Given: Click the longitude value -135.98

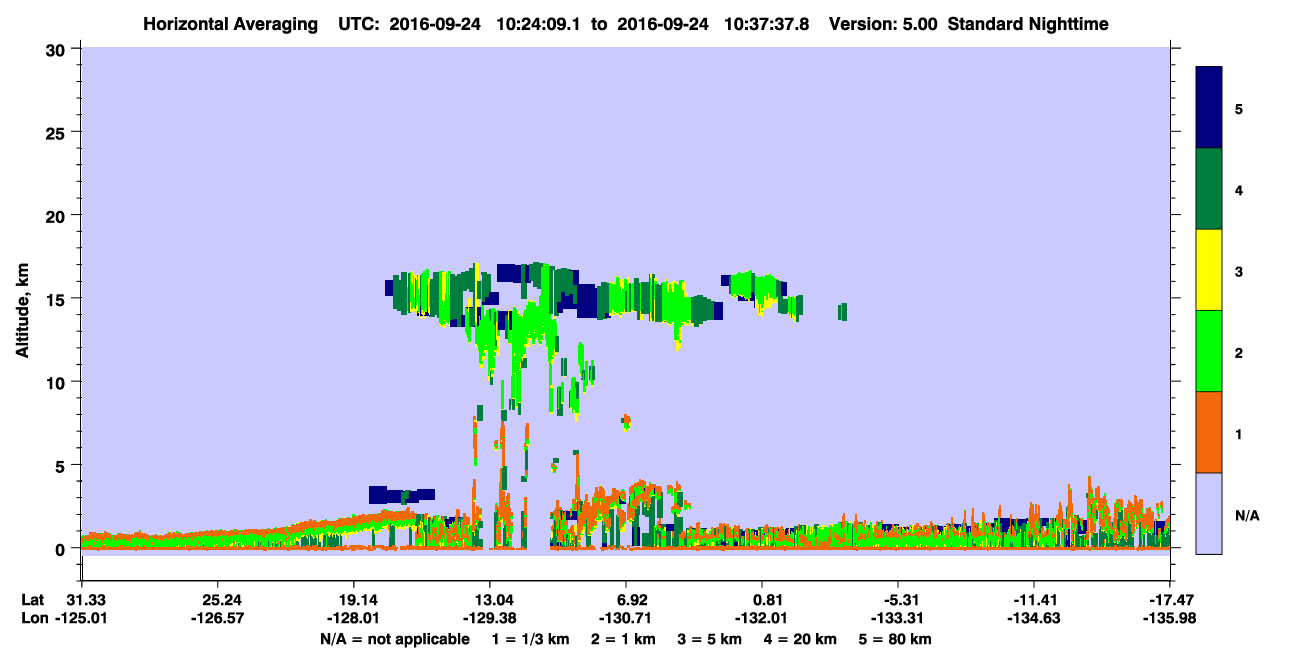Looking at the screenshot, I should tap(1170, 619).
